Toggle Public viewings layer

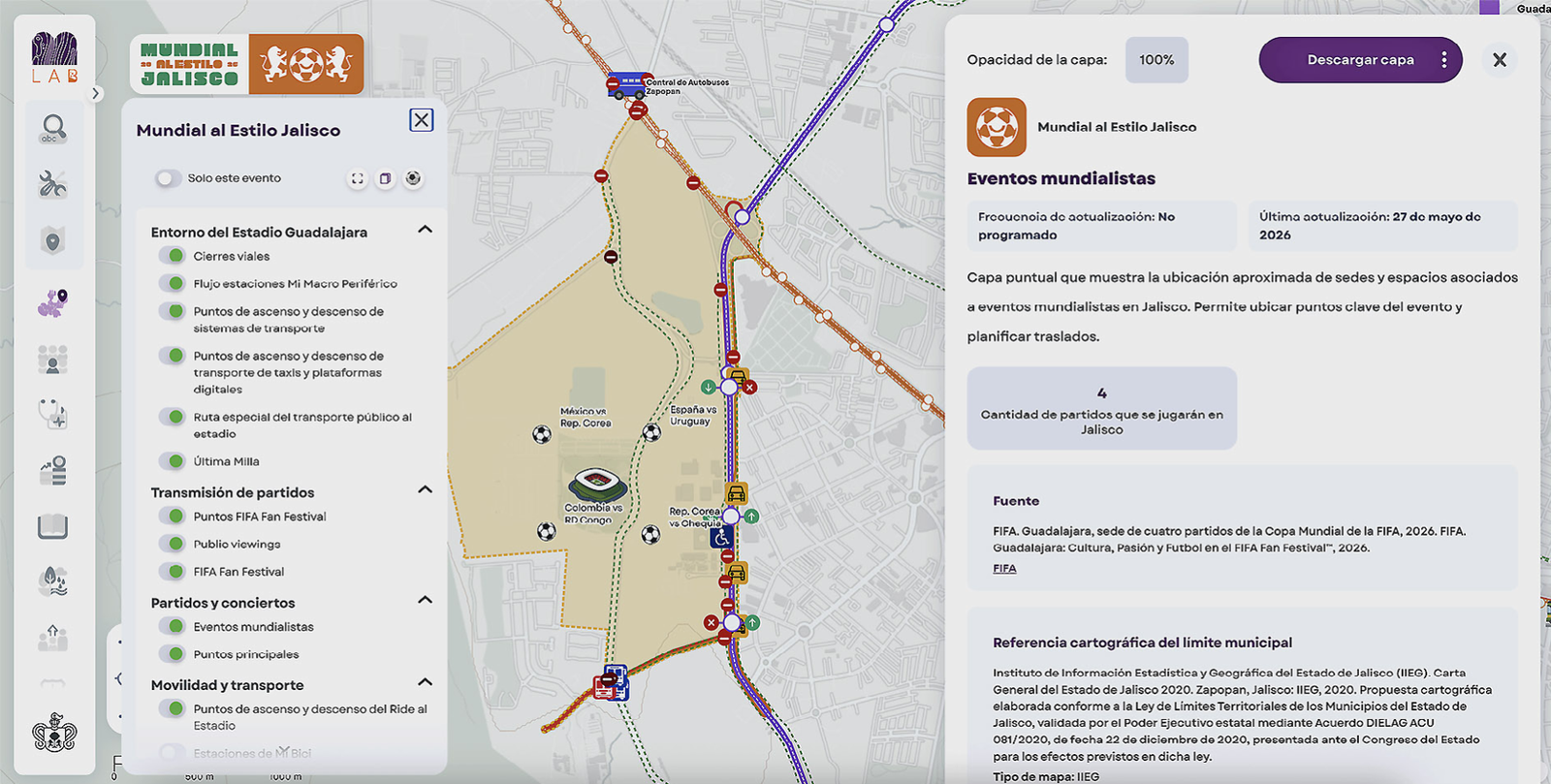pyautogui.click(x=173, y=544)
